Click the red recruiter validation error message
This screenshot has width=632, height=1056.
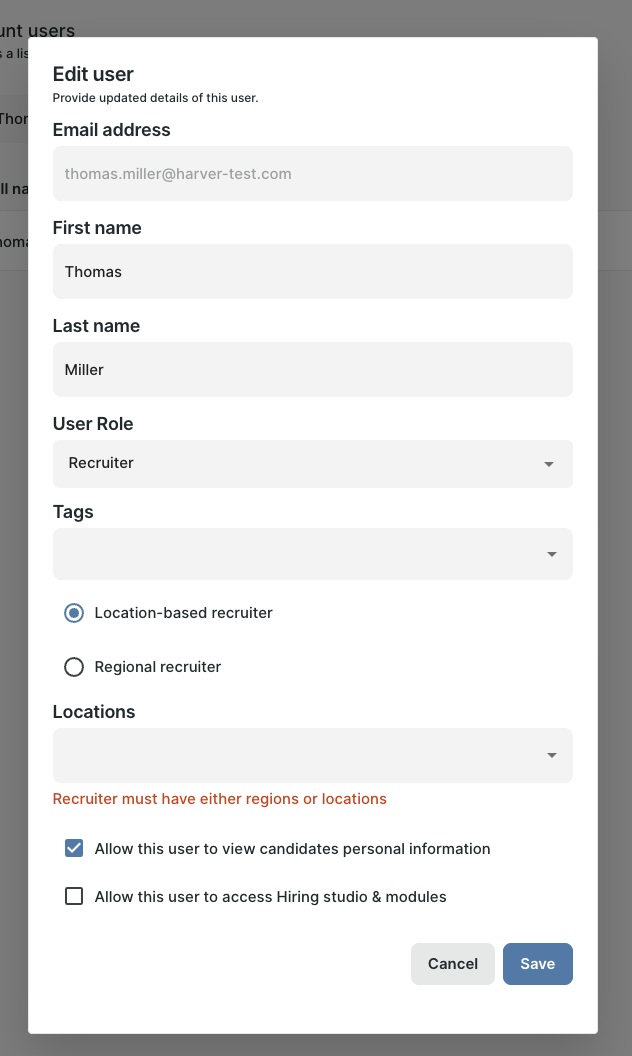pos(219,799)
